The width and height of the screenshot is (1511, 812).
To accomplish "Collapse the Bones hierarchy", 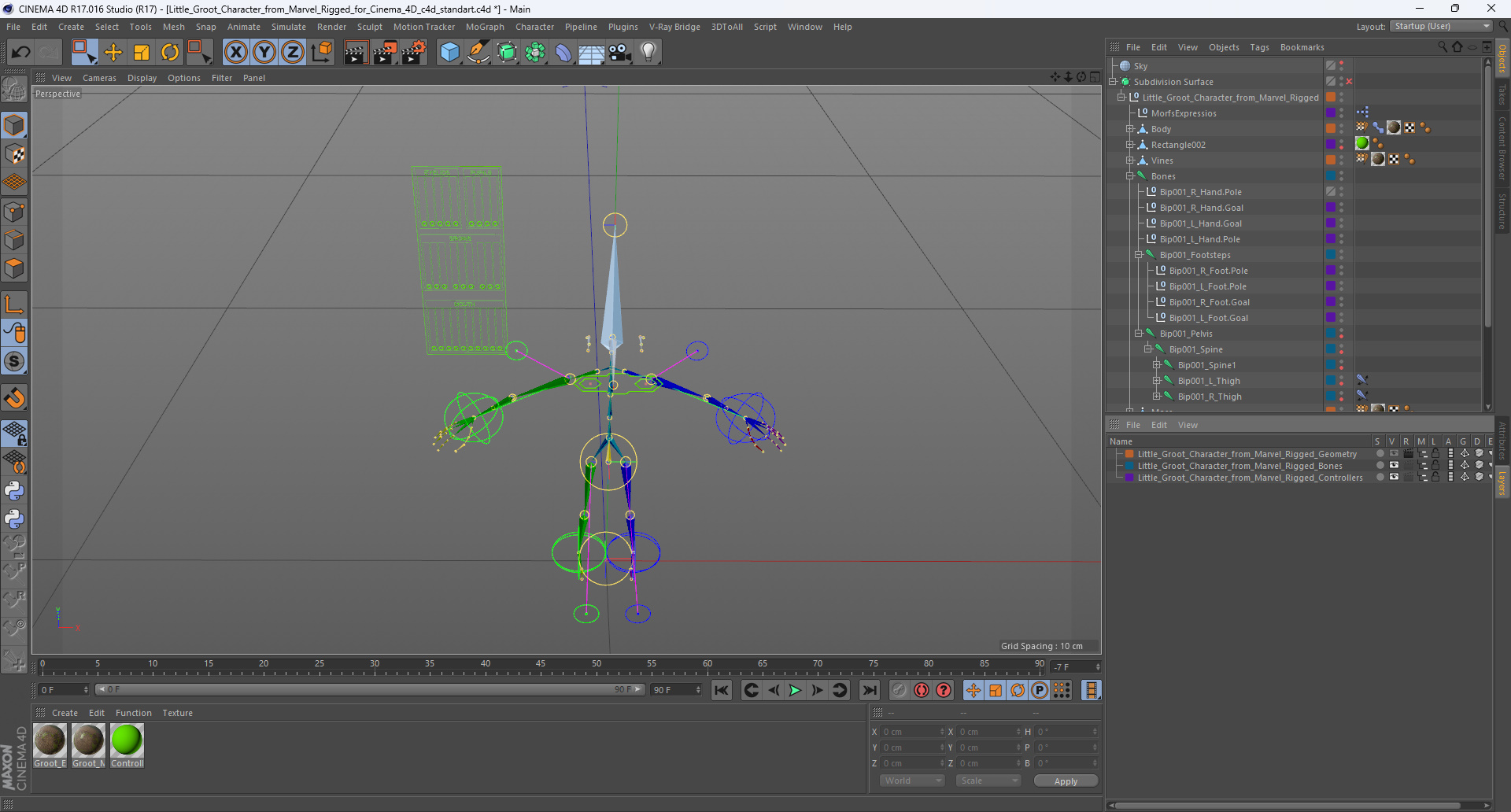I will click(1130, 176).
